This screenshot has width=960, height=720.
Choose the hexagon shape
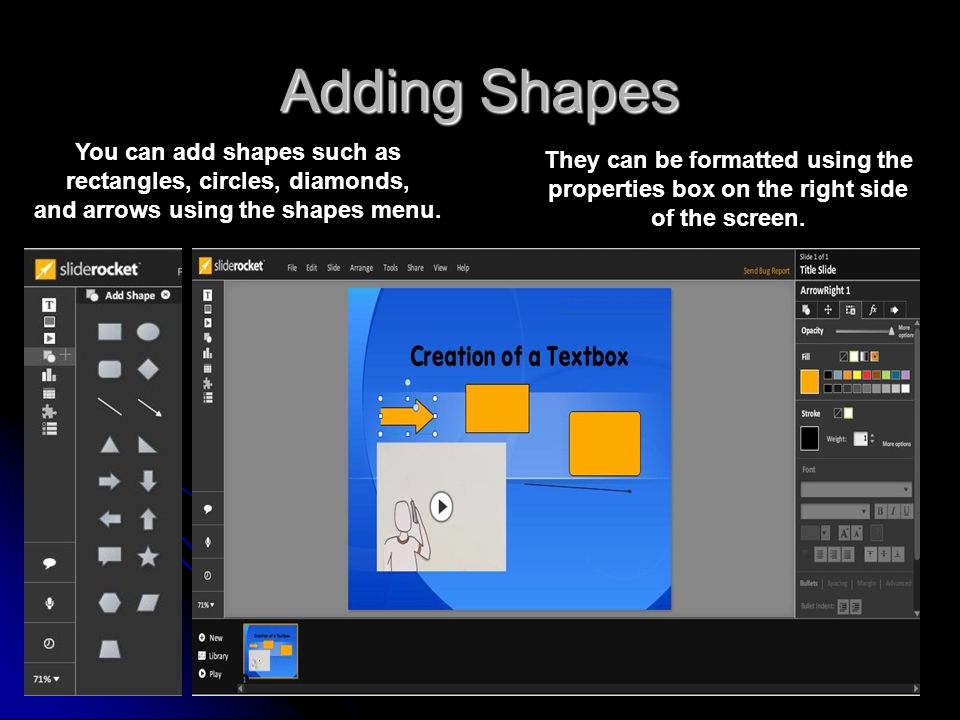click(x=110, y=603)
